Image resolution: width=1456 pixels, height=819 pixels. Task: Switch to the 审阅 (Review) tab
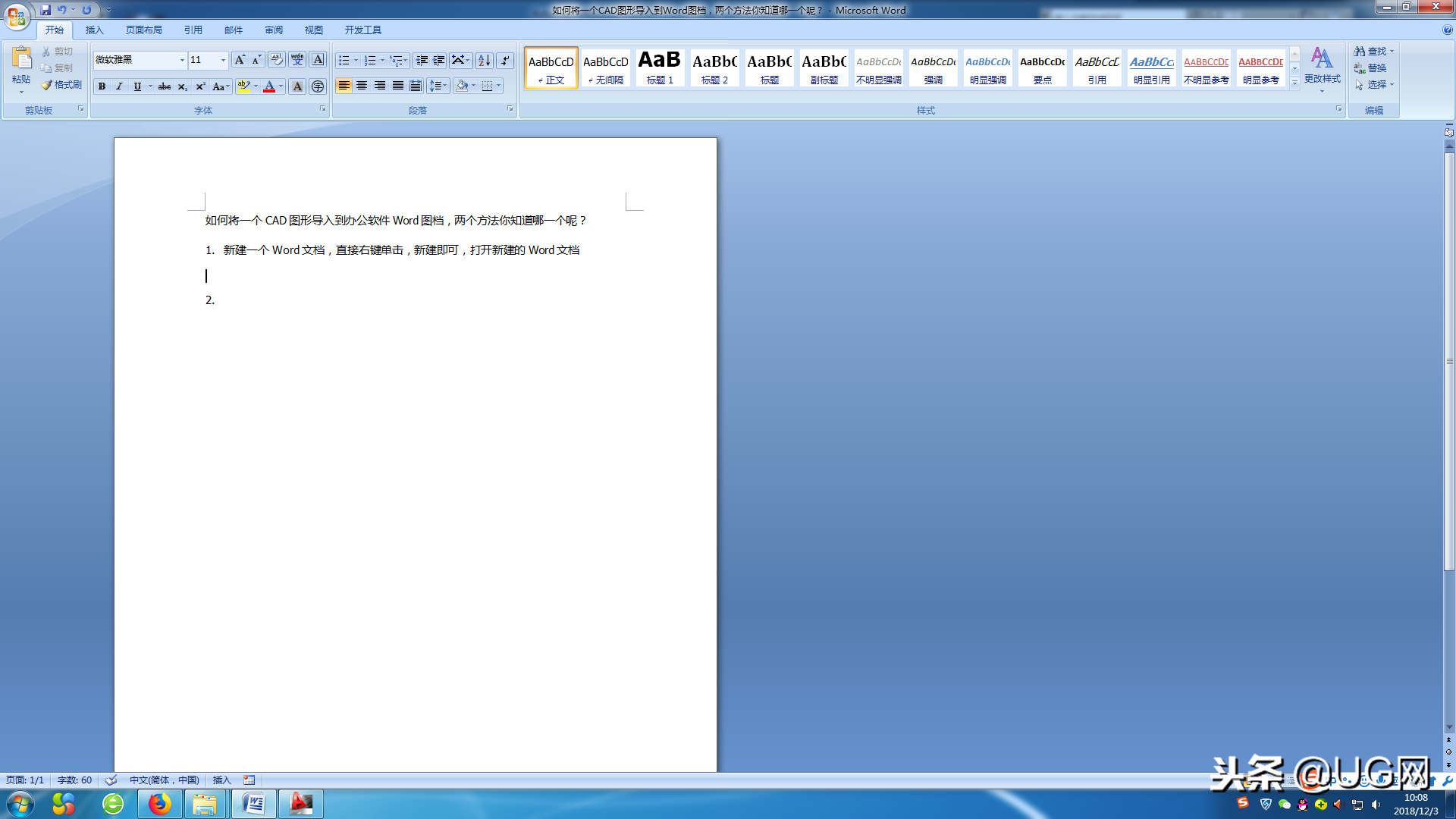(274, 30)
